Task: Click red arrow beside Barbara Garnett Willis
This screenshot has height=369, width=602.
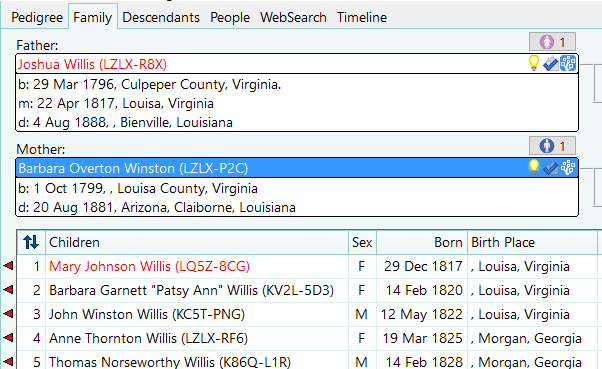Action: pyautogui.click(x=8, y=290)
